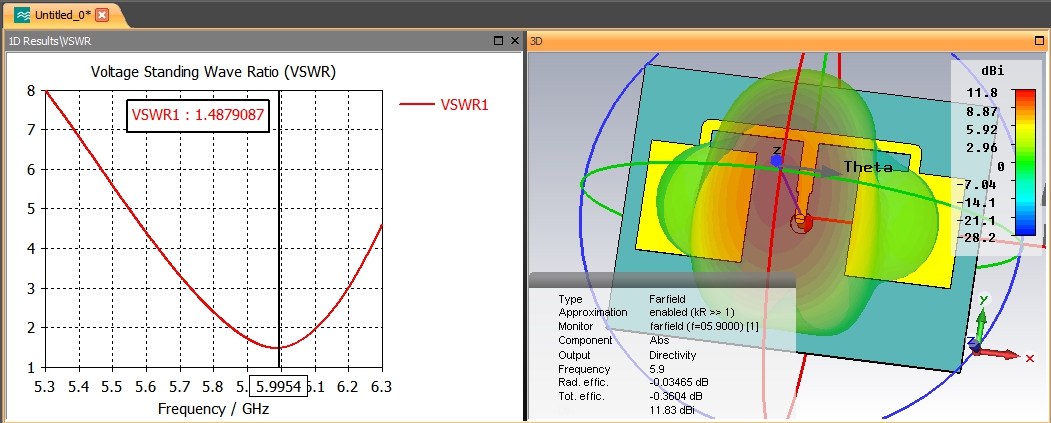This screenshot has height=423, width=1051.
Task: Click the blue z-axis origin dot
Action: tap(776, 161)
